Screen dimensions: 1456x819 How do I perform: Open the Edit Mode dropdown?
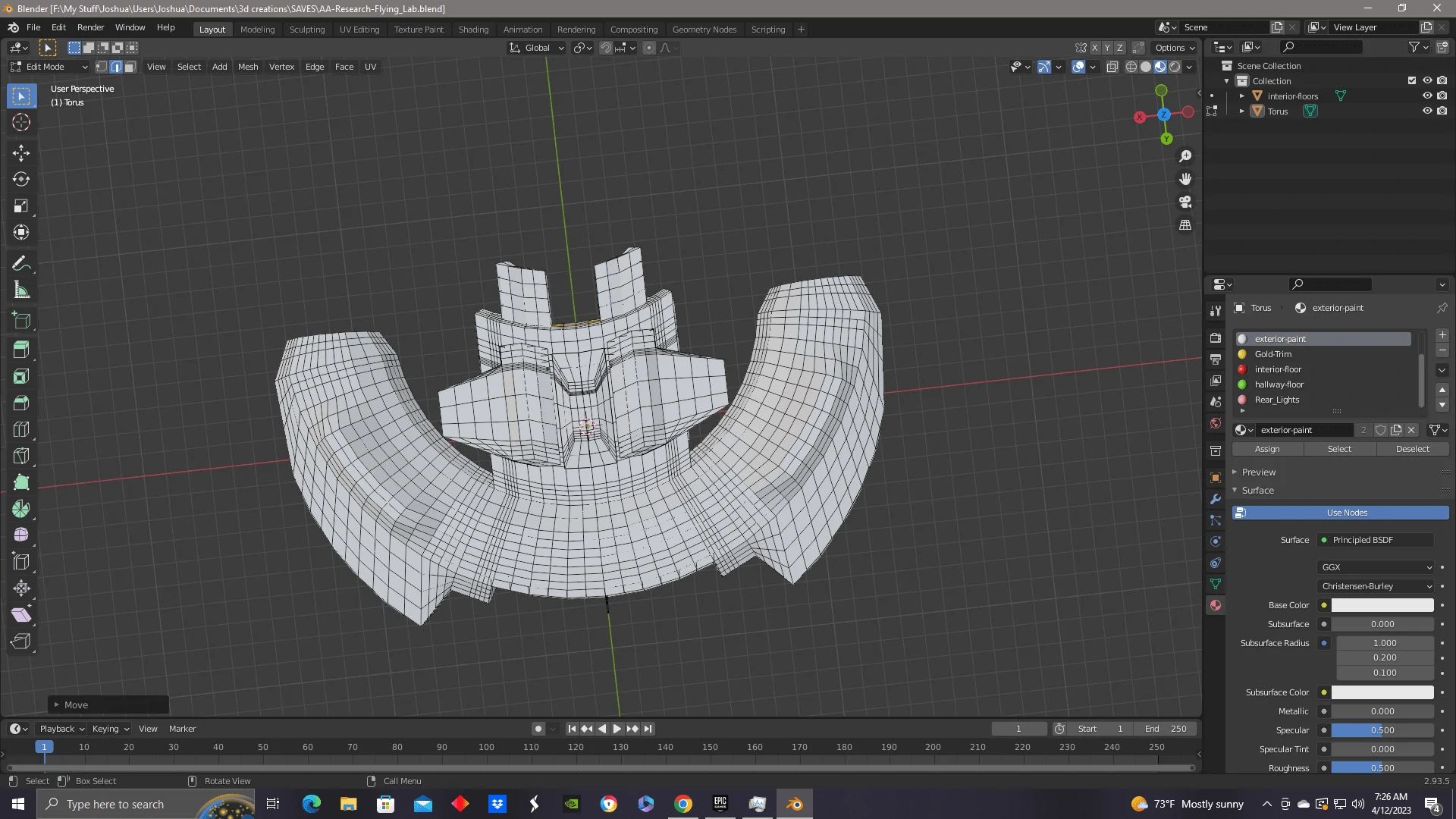coord(49,67)
